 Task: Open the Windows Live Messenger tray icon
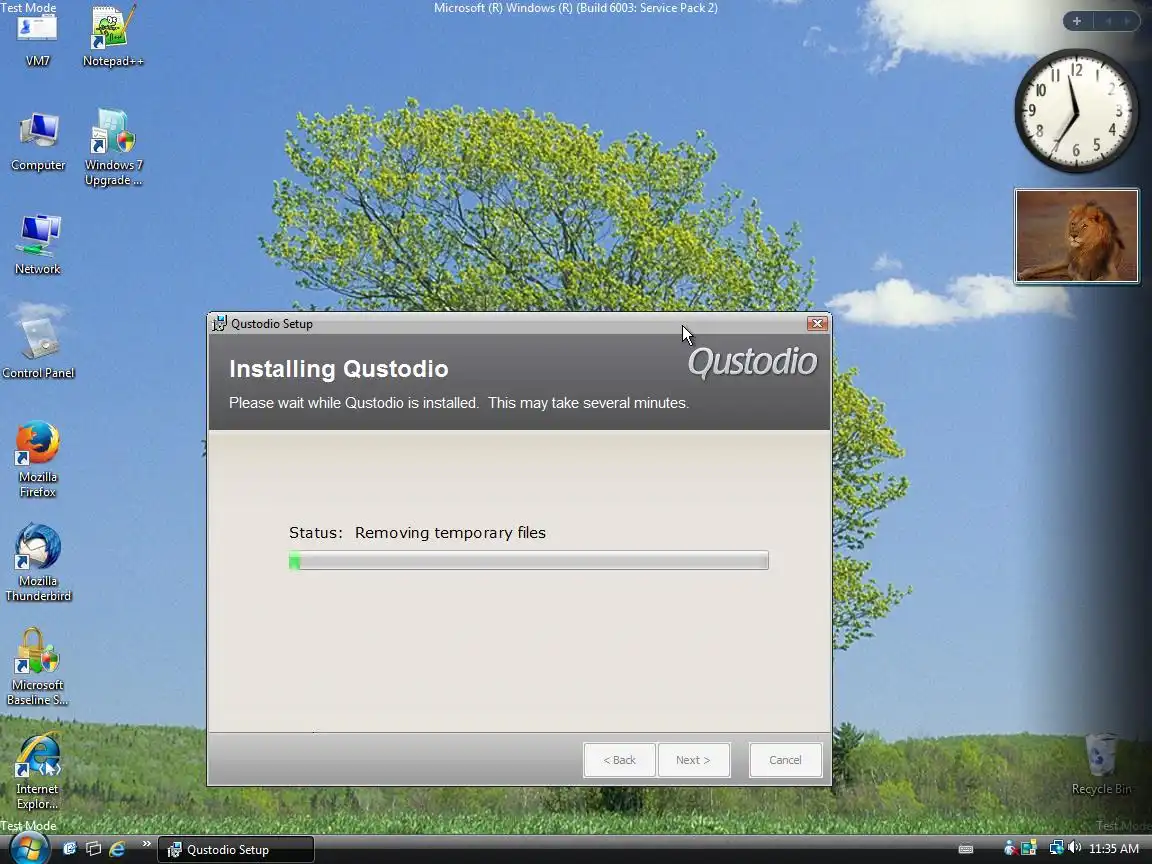1010,849
